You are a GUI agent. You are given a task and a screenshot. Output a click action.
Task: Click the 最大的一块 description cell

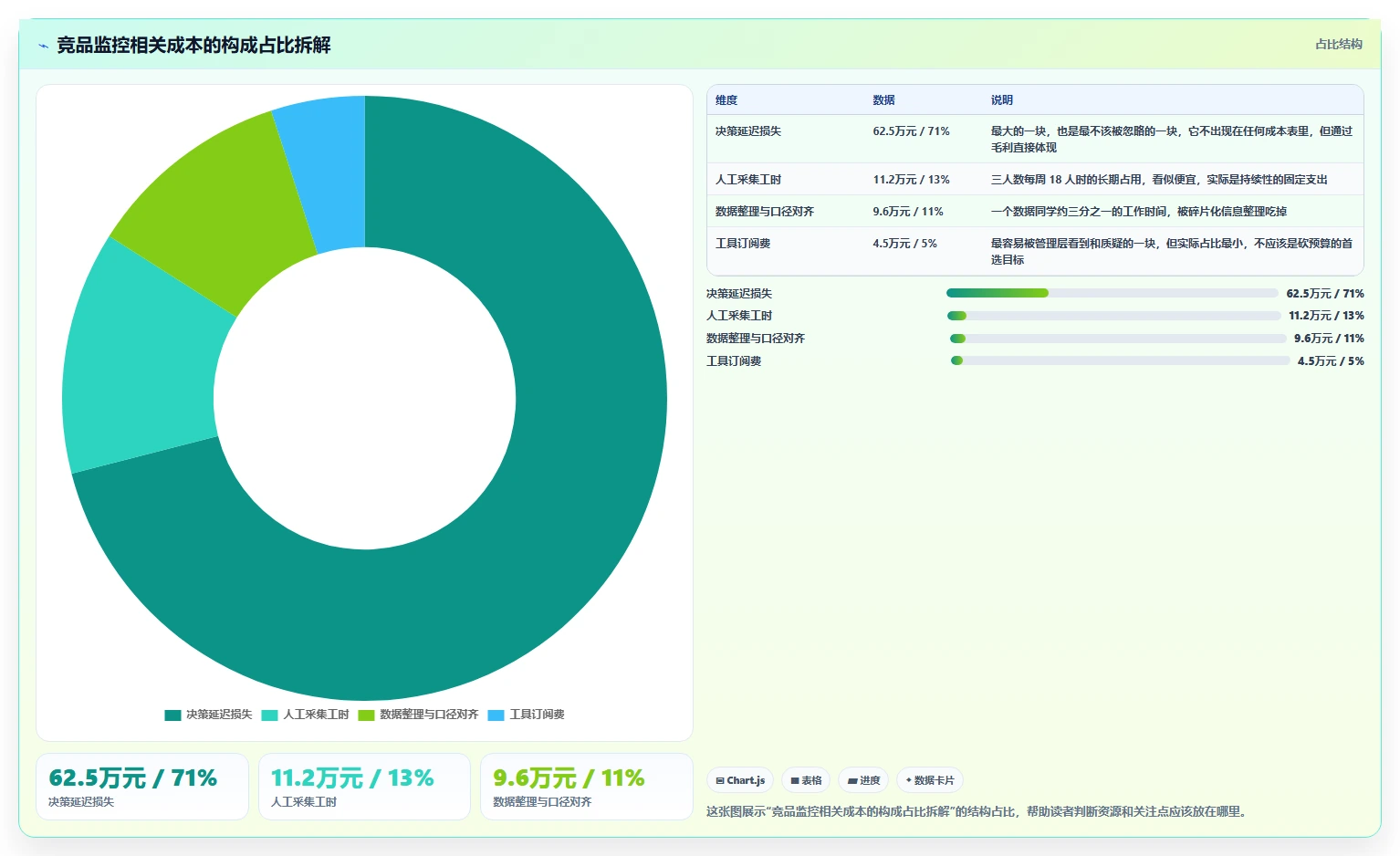(x=1172, y=140)
